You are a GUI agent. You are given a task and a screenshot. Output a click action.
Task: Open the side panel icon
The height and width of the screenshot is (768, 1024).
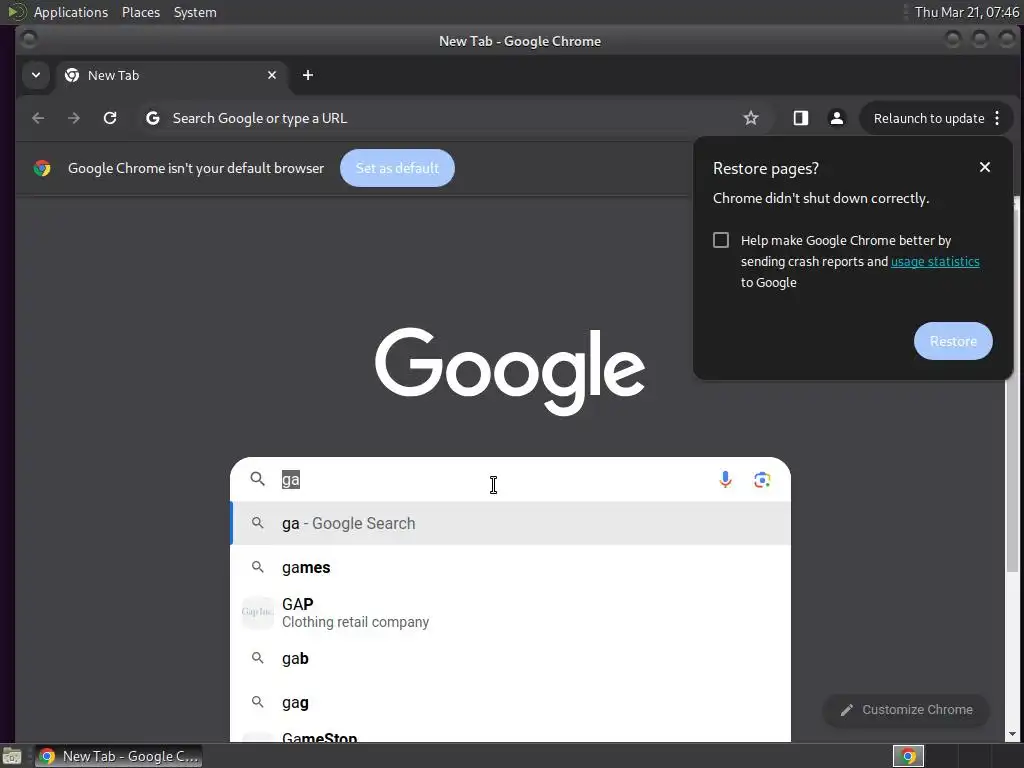tap(801, 118)
